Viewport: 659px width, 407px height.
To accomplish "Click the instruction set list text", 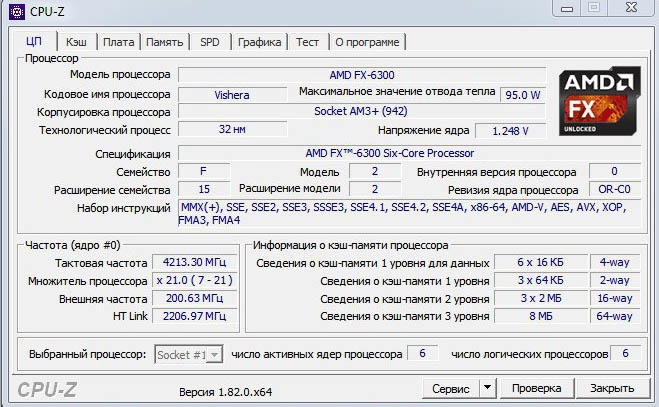I will pos(410,213).
